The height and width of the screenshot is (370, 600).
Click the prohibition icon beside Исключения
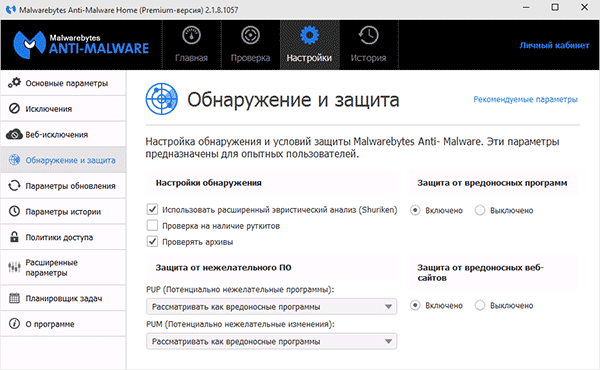click(15, 109)
